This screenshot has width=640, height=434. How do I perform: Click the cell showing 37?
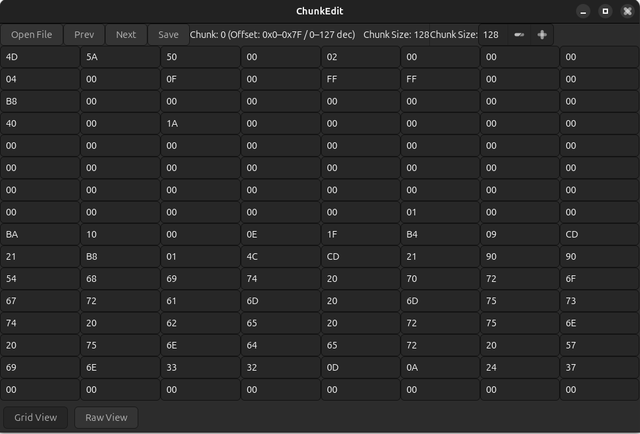pyautogui.click(x=599, y=367)
